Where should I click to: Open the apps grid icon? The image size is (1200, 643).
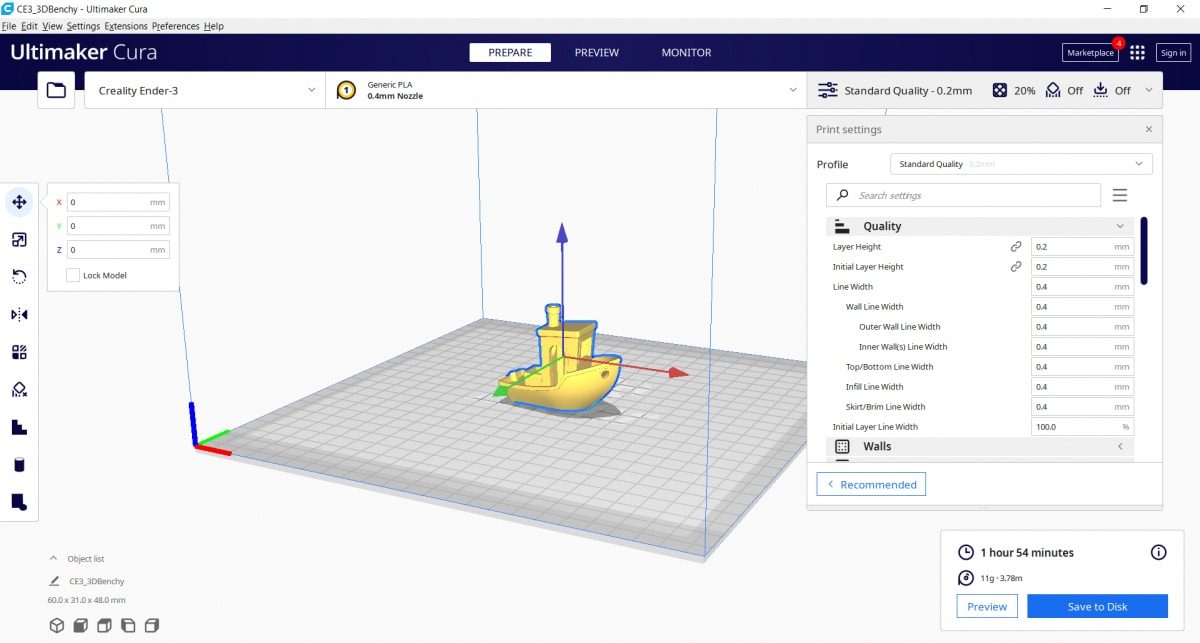click(x=1137, y=53)
